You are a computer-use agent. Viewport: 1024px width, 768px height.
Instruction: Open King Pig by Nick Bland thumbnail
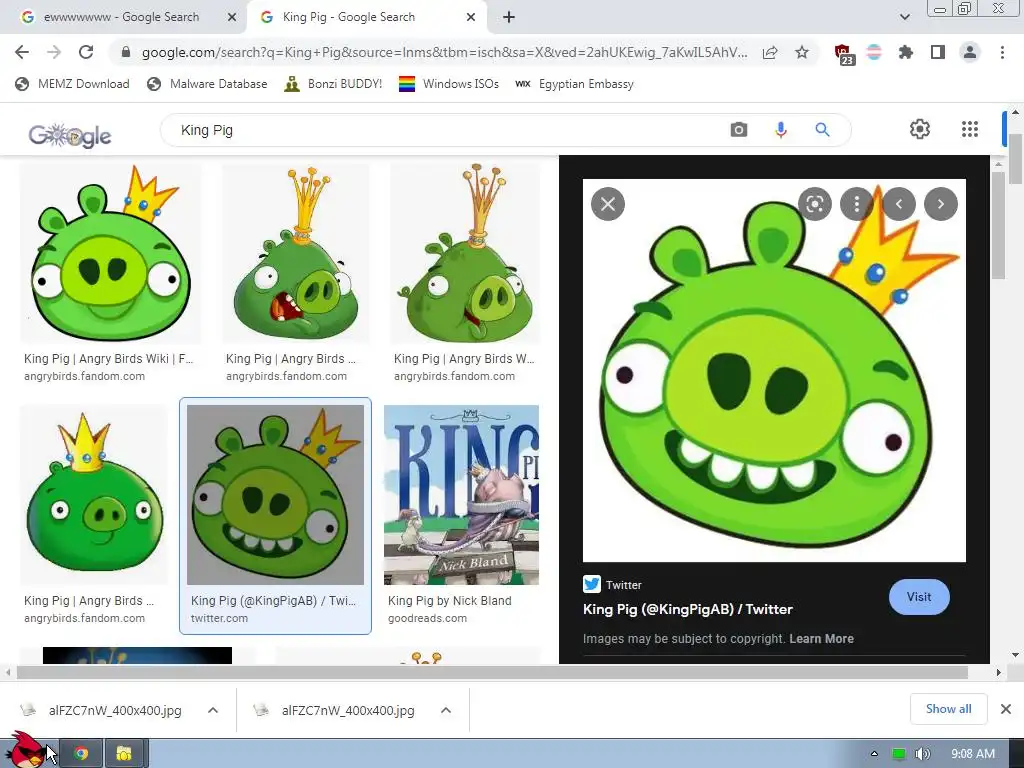coord(462,495)
